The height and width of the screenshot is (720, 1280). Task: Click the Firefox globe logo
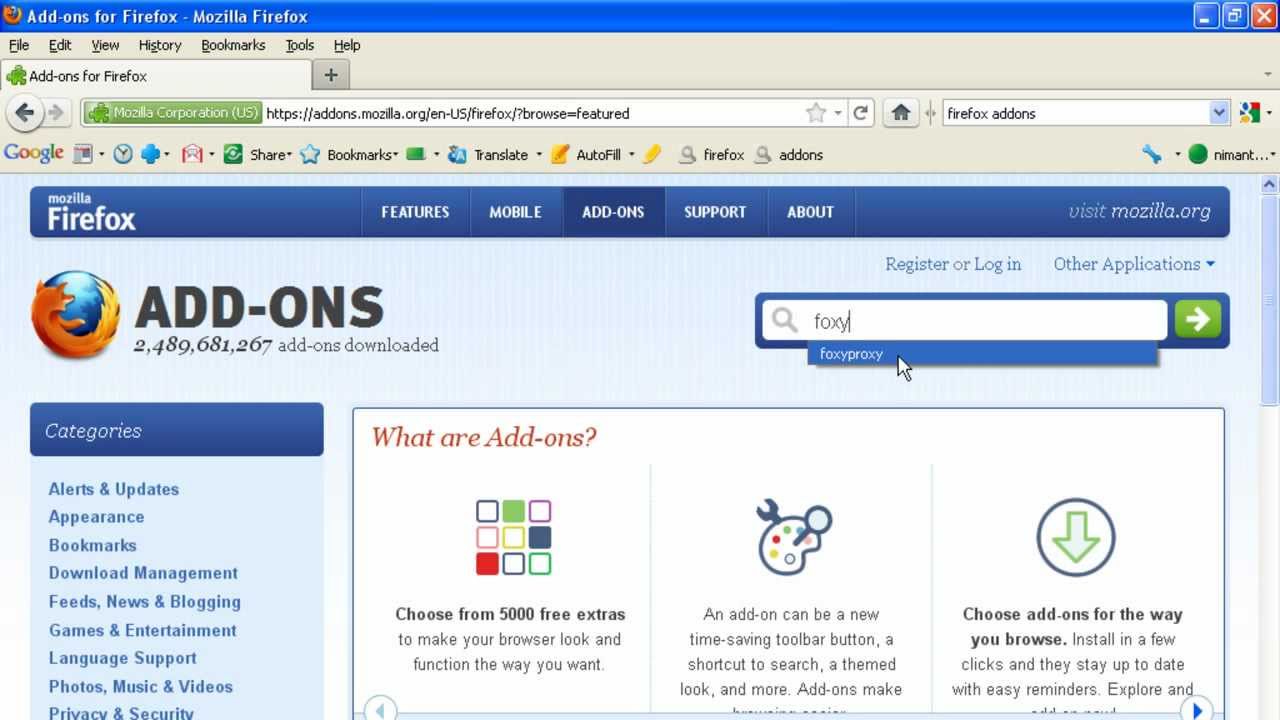76,316
